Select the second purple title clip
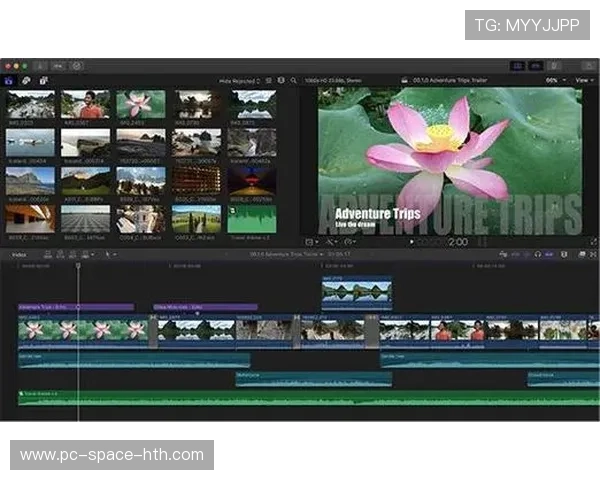 (205, 307)
